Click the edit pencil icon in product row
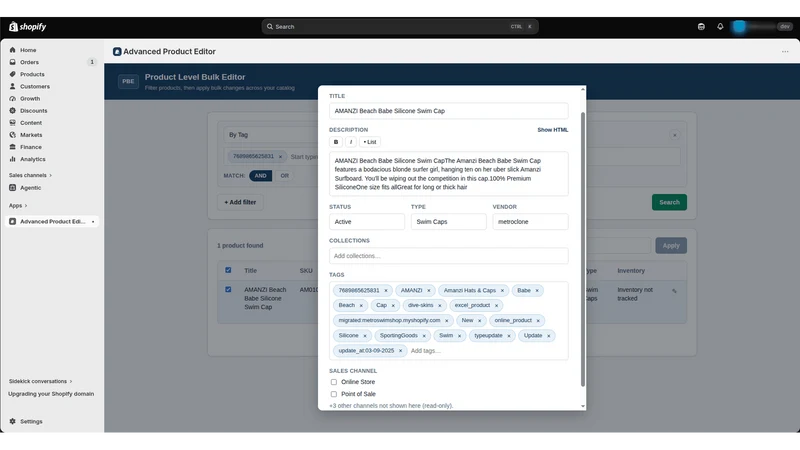Viewport: 800px width, 450px height. click(674, 291)
